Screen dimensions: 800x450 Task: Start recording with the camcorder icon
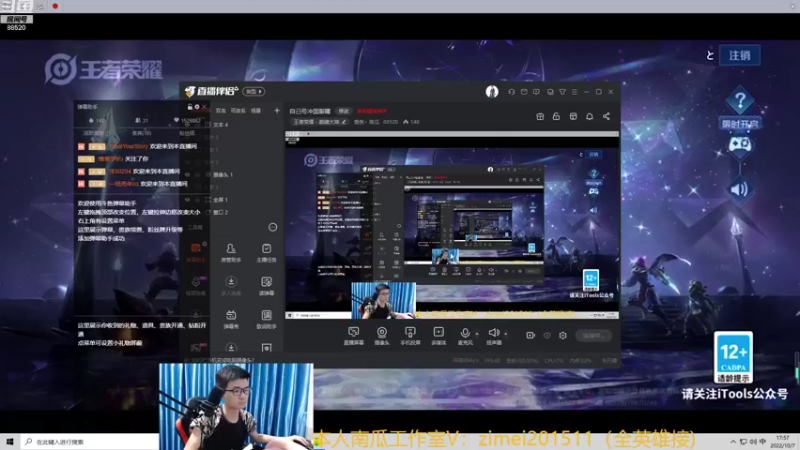tap(531, 335)
